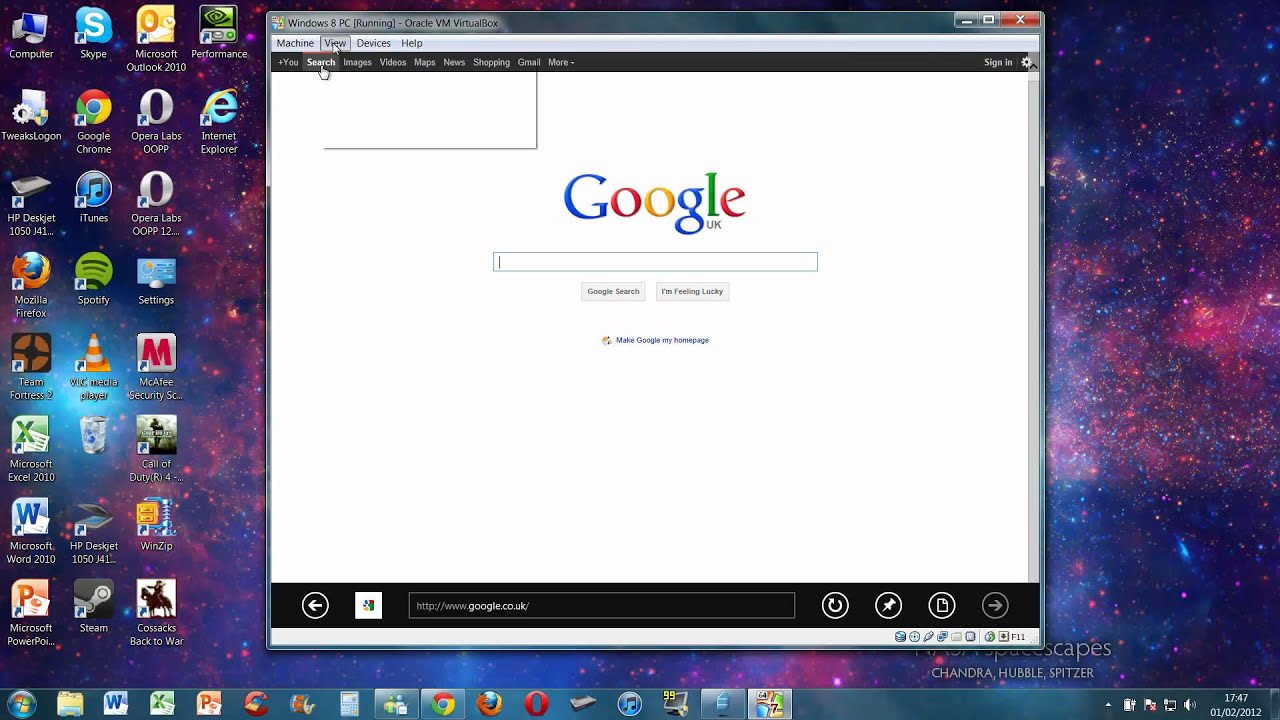Open Google Chrome desktop shortcut
The width and height of the screenshot is (1280, 720).
pos(93,121)
